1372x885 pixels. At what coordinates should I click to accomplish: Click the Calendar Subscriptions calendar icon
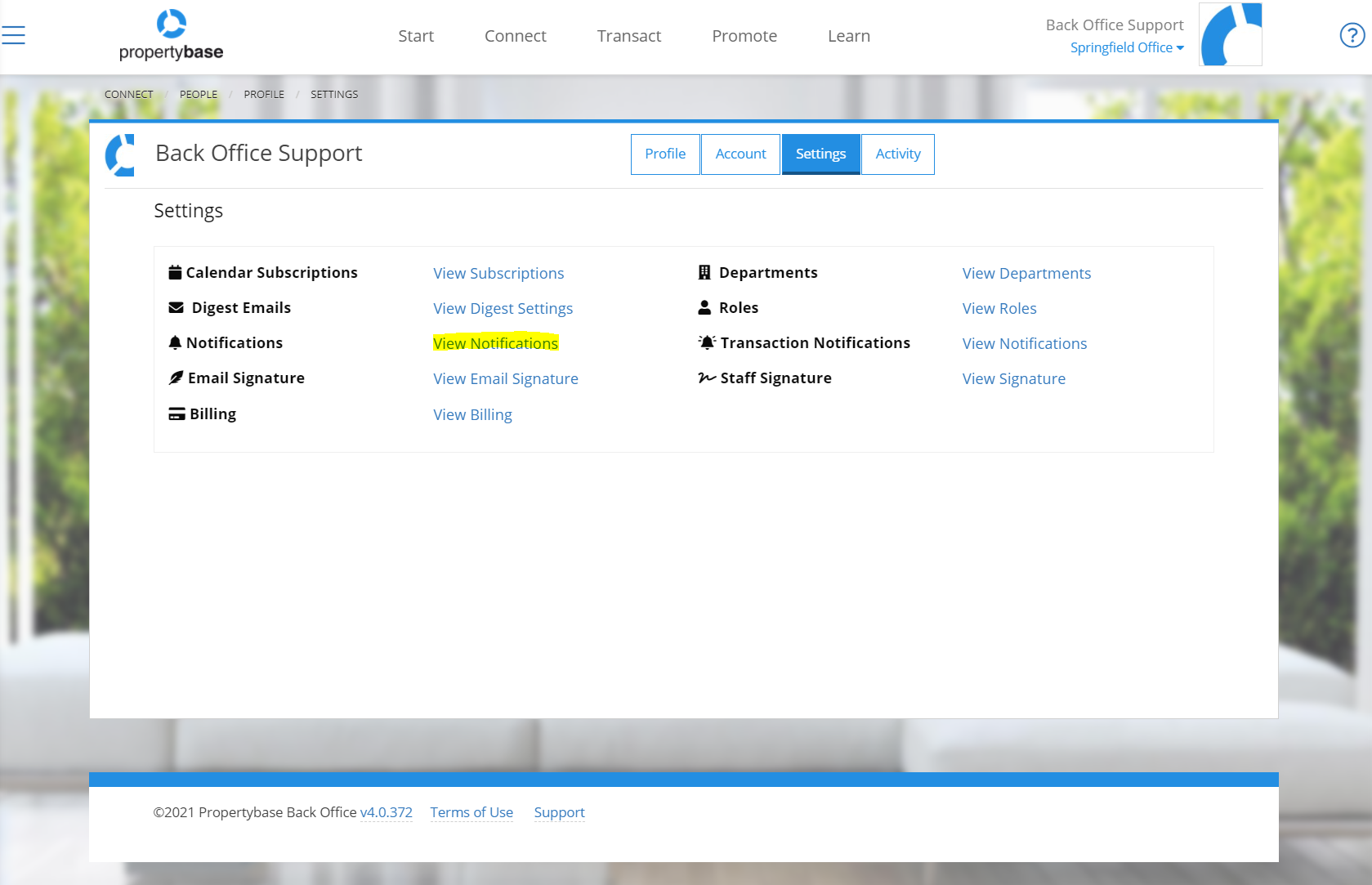pyautogui.click(x=174, y=271)
